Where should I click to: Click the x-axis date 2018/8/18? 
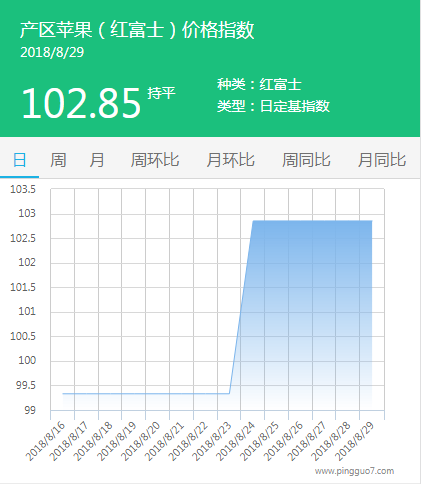click(x=93, y=441)
